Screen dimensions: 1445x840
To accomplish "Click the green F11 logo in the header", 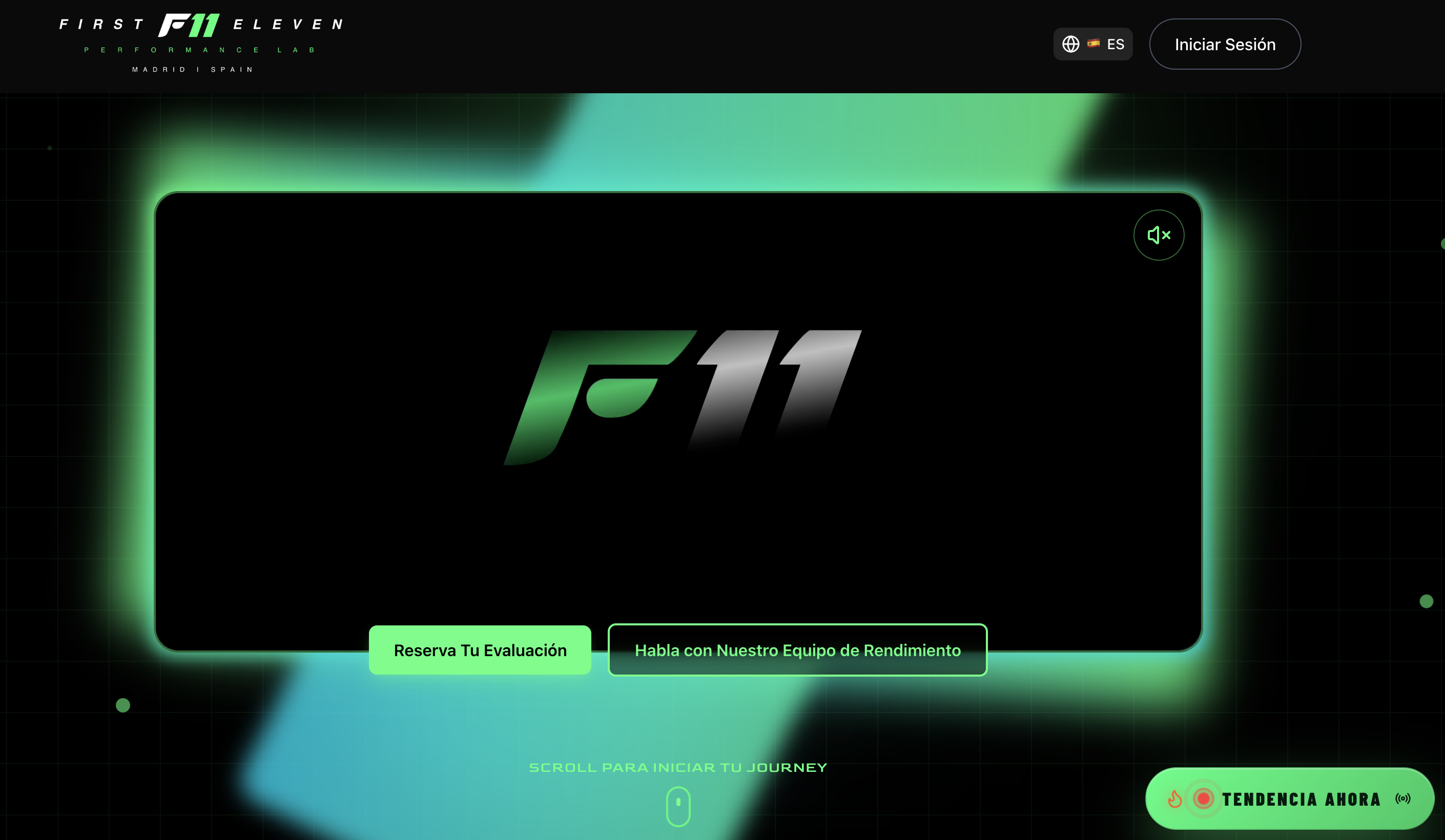I will point(189,25).
